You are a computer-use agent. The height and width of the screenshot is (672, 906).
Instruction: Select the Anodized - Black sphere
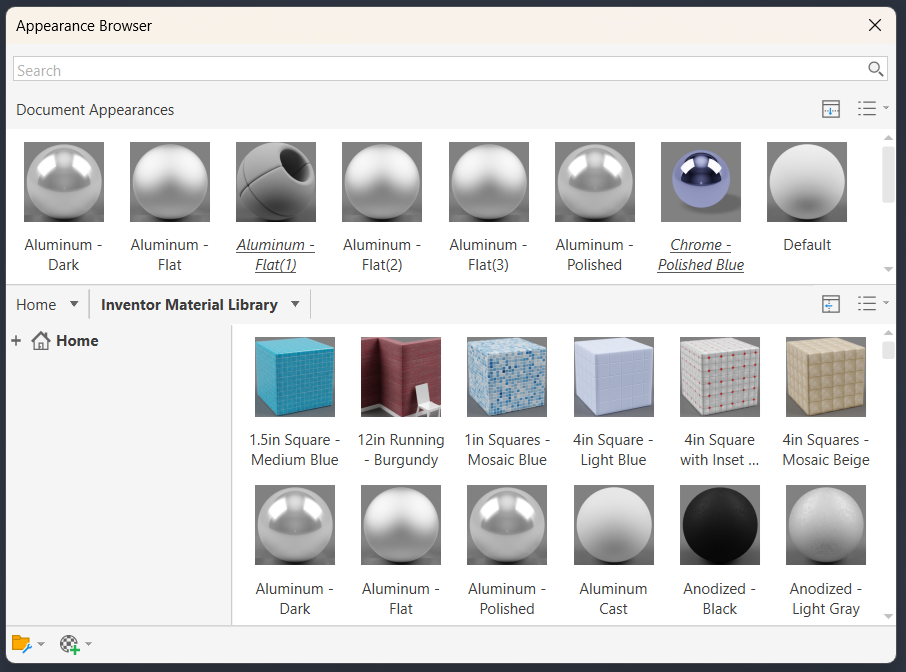tap(720, 525)
